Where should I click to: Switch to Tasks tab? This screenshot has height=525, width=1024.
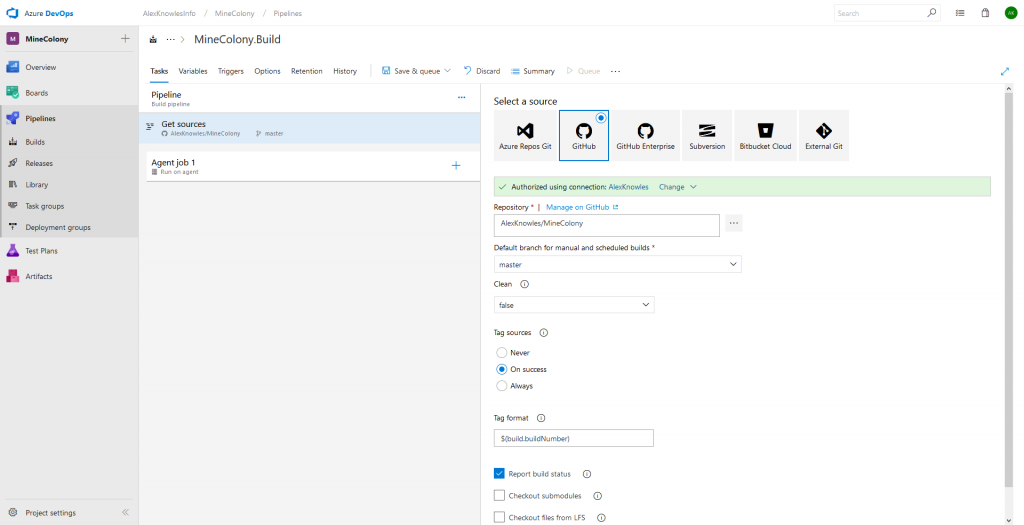(159, 71)
